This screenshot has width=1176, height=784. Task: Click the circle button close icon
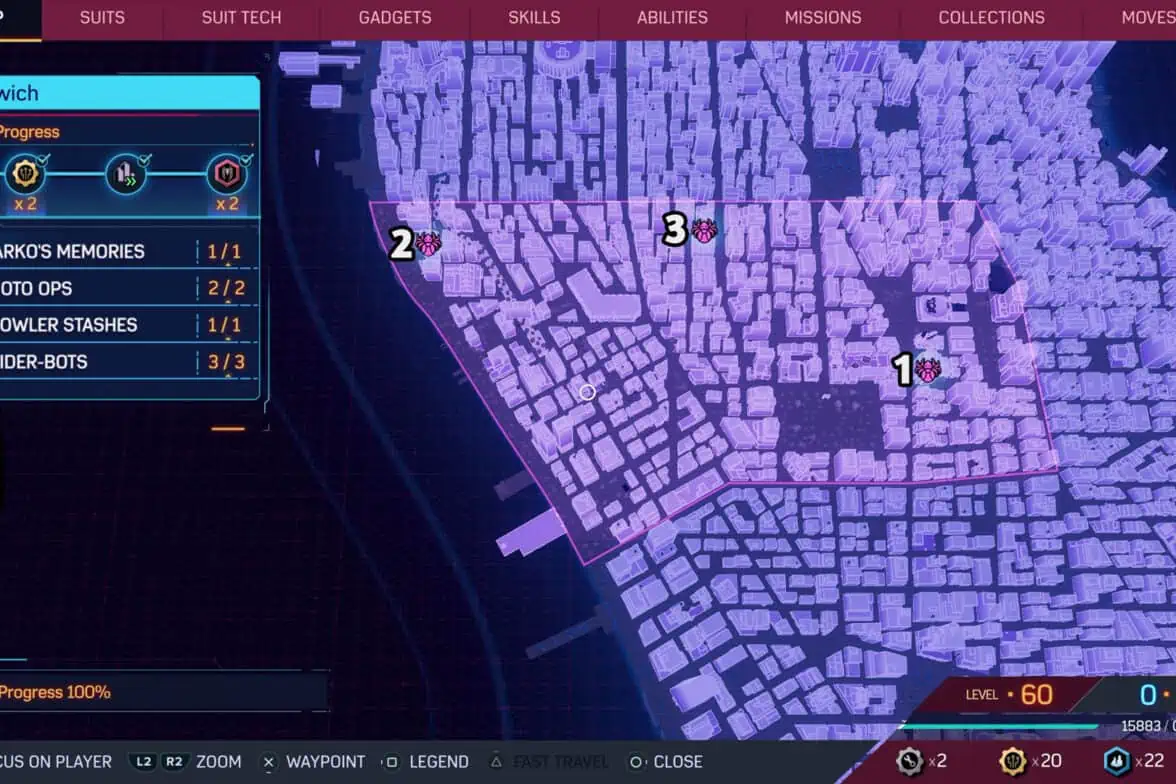[636, 761]
